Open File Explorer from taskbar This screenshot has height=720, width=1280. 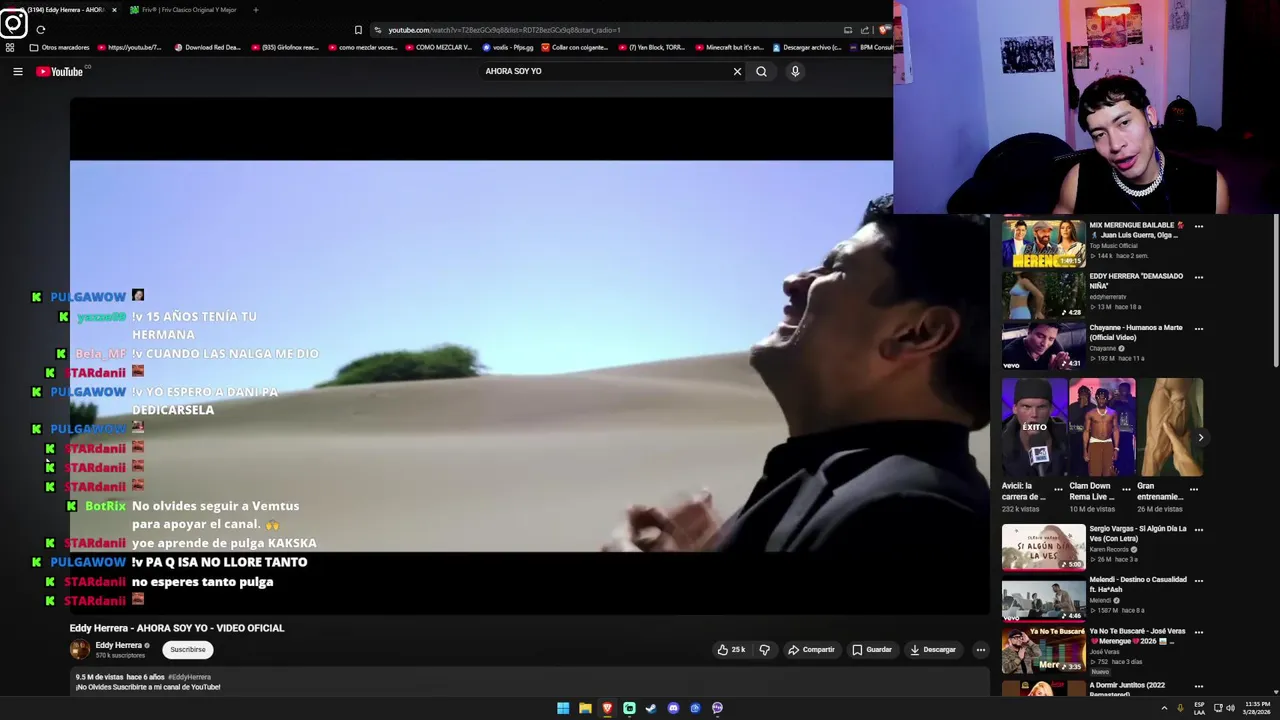(x=585, y=708)
